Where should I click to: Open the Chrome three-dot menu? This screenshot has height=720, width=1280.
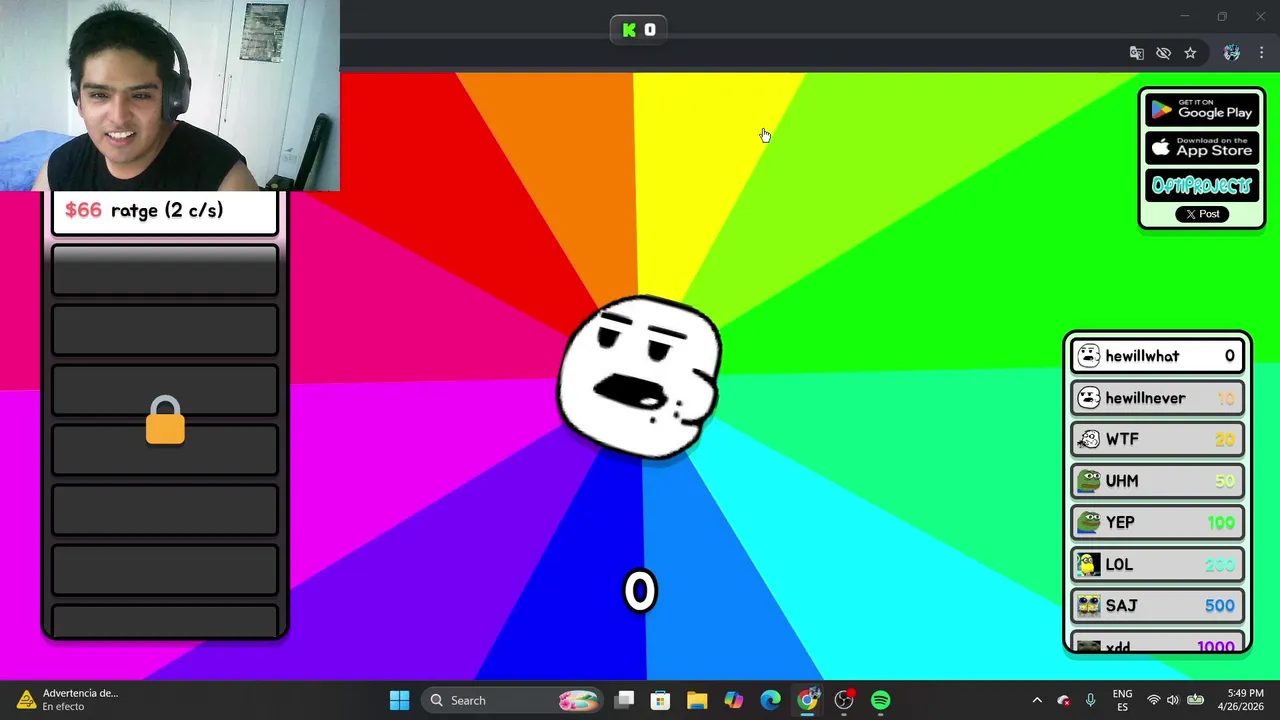[1261, 53]
